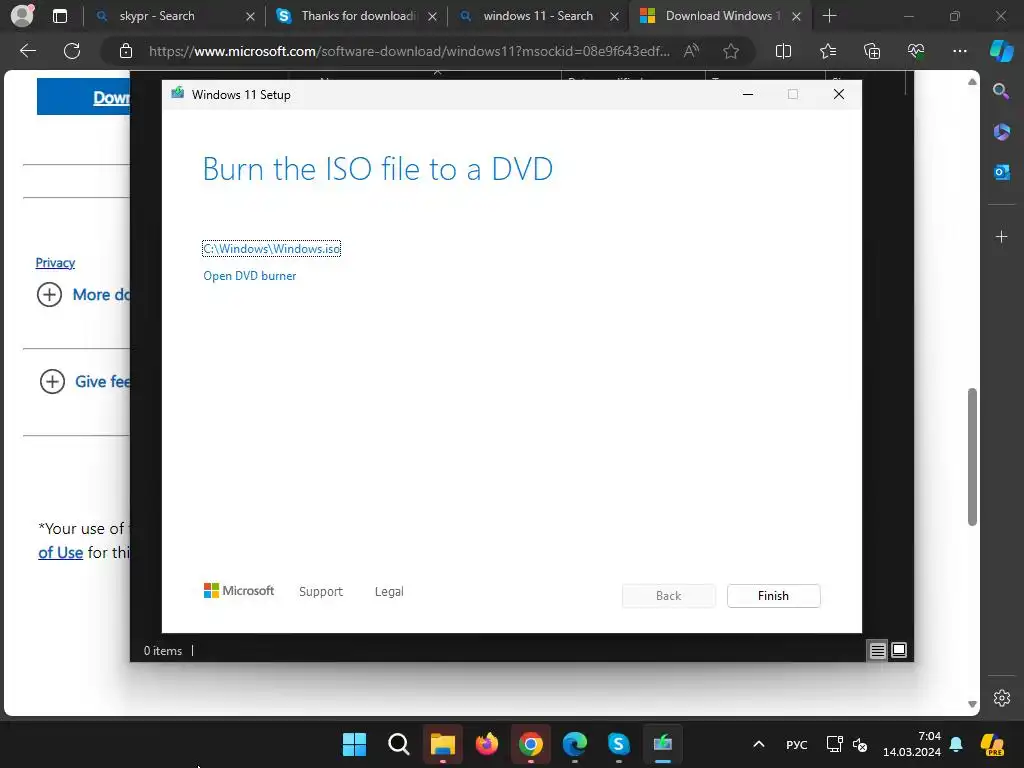Image resolution: width=1024 pixels, height=768 pixels.
Task: Show hidden tray icons with the chevron
Action: tap(758, 744)
